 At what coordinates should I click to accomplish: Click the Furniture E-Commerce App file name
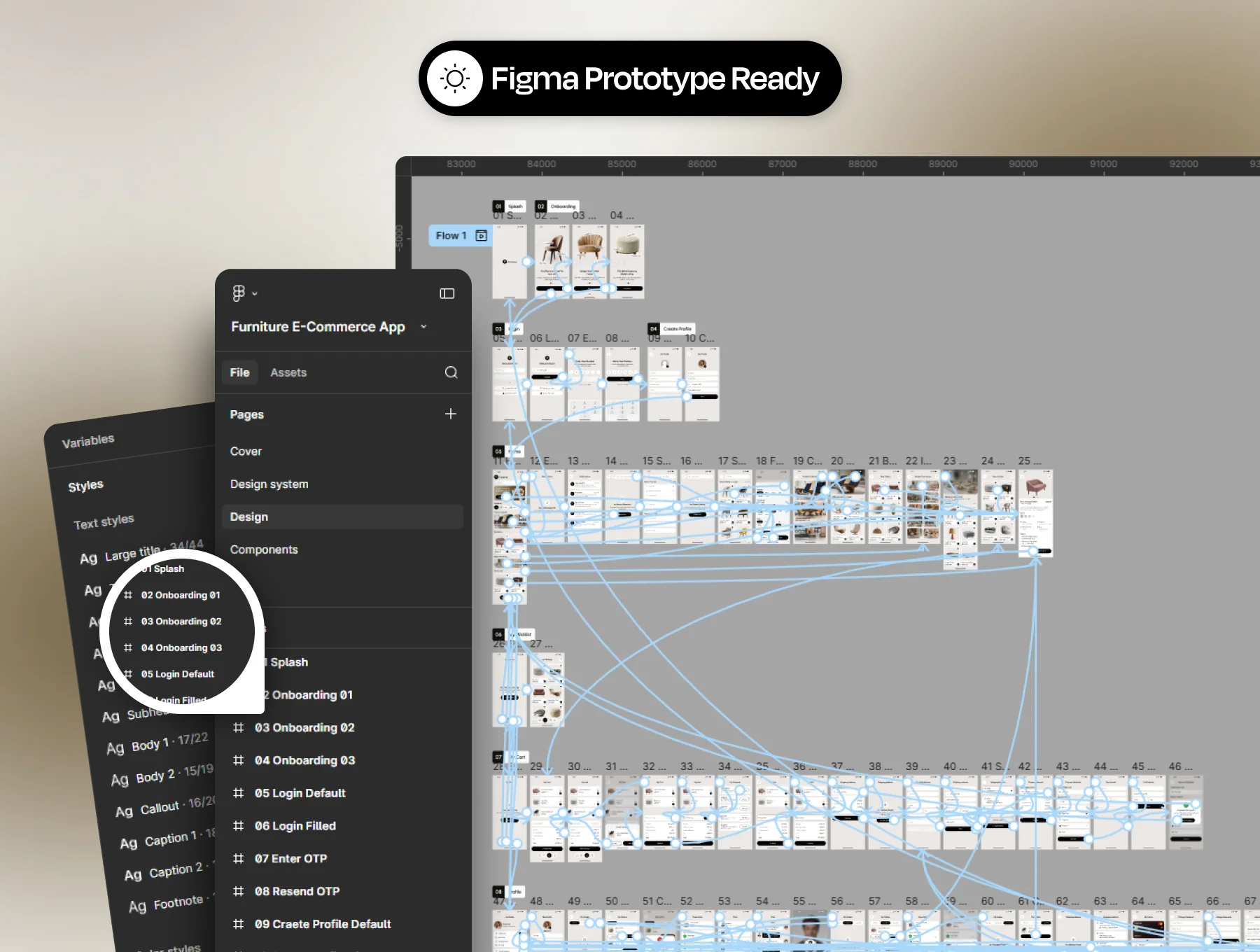coord(318,327)
